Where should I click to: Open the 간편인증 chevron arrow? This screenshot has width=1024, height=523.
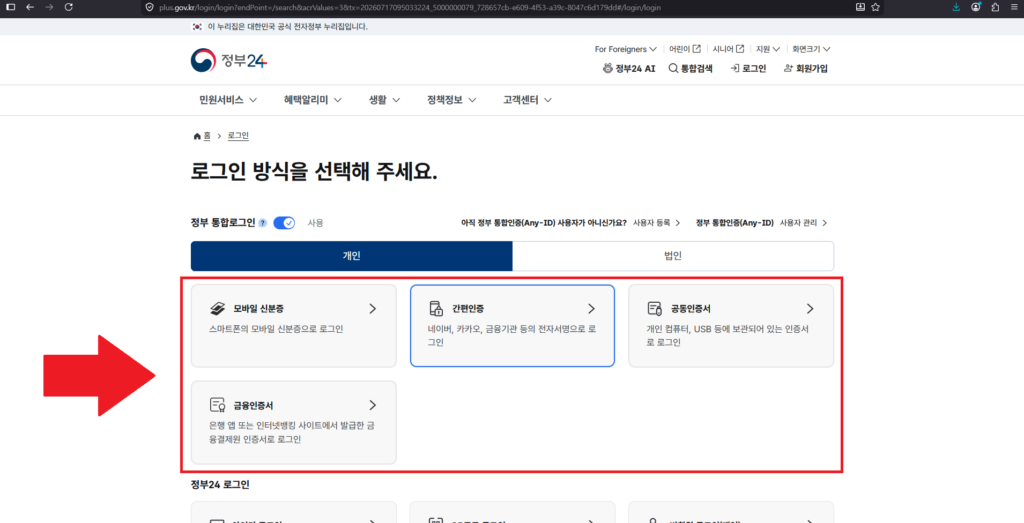coord(592,309)
